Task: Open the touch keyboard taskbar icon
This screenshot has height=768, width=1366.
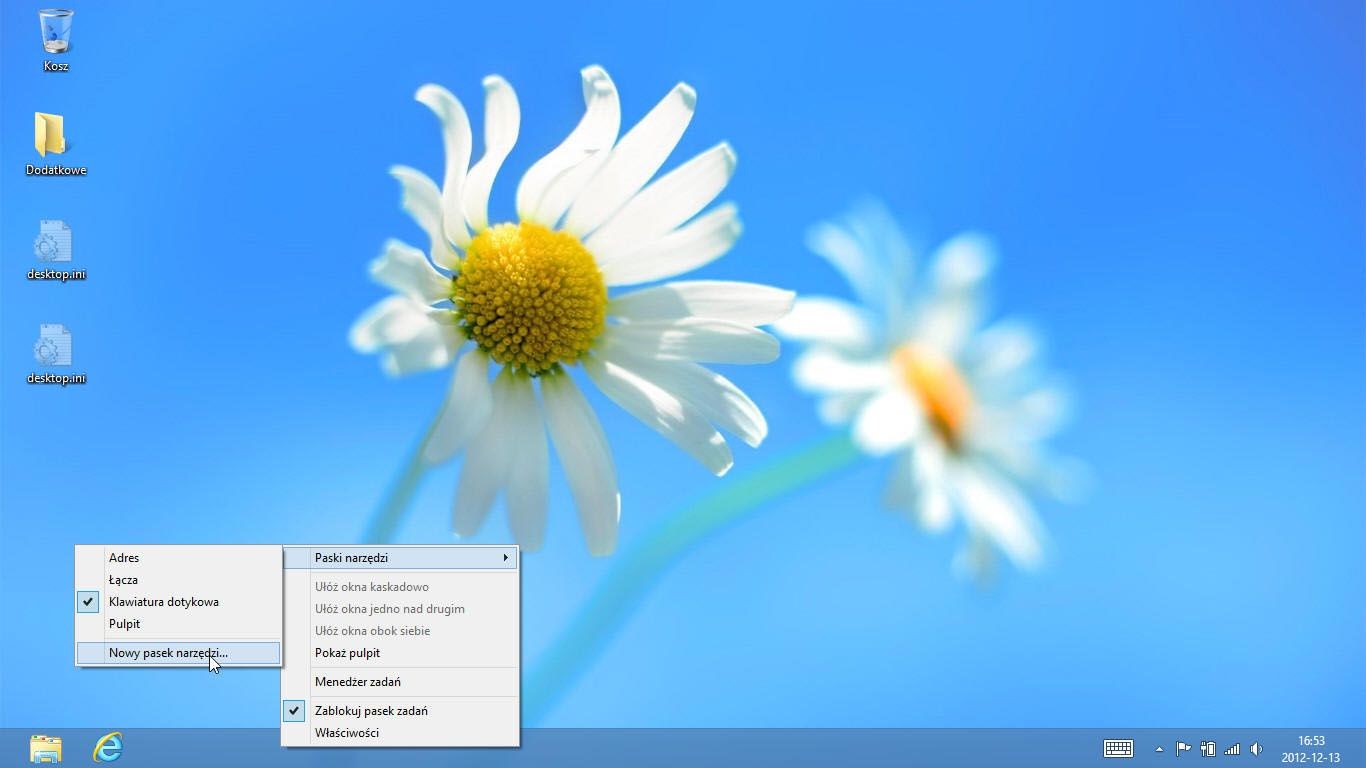Action: coord(1118,748)
